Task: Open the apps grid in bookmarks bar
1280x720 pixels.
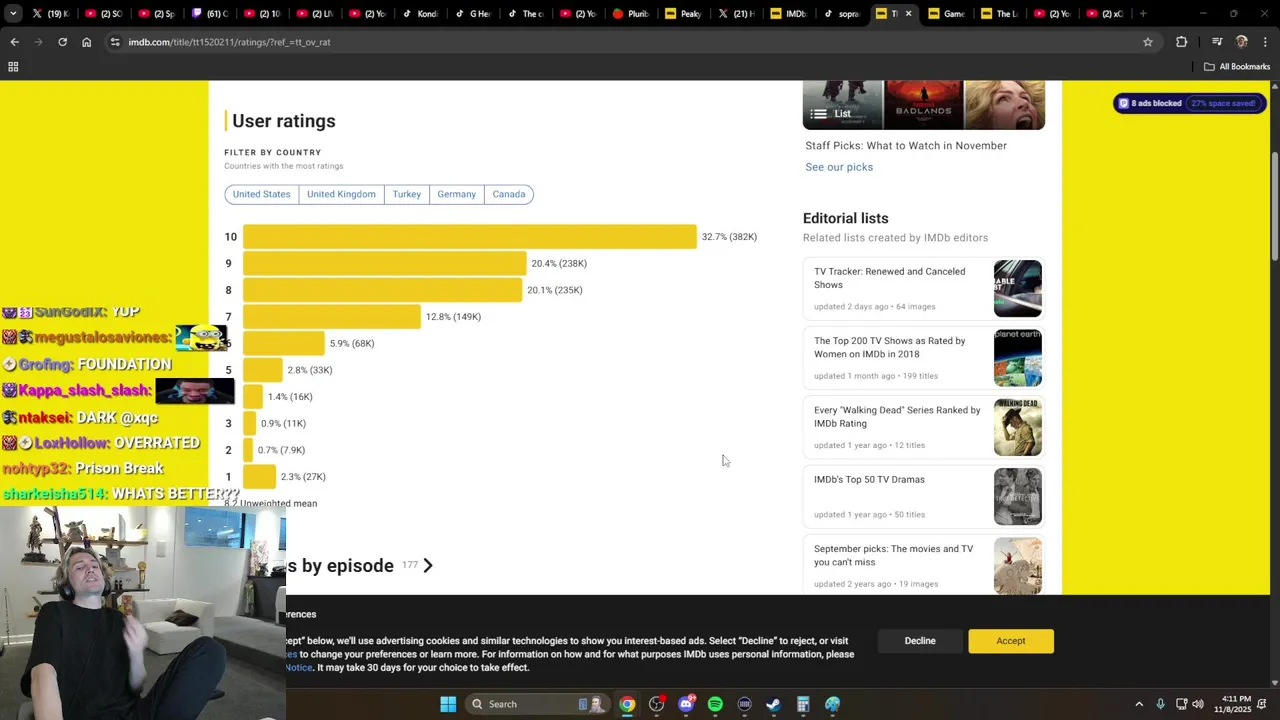Action: pyautogui.click(x=13, y=67)
